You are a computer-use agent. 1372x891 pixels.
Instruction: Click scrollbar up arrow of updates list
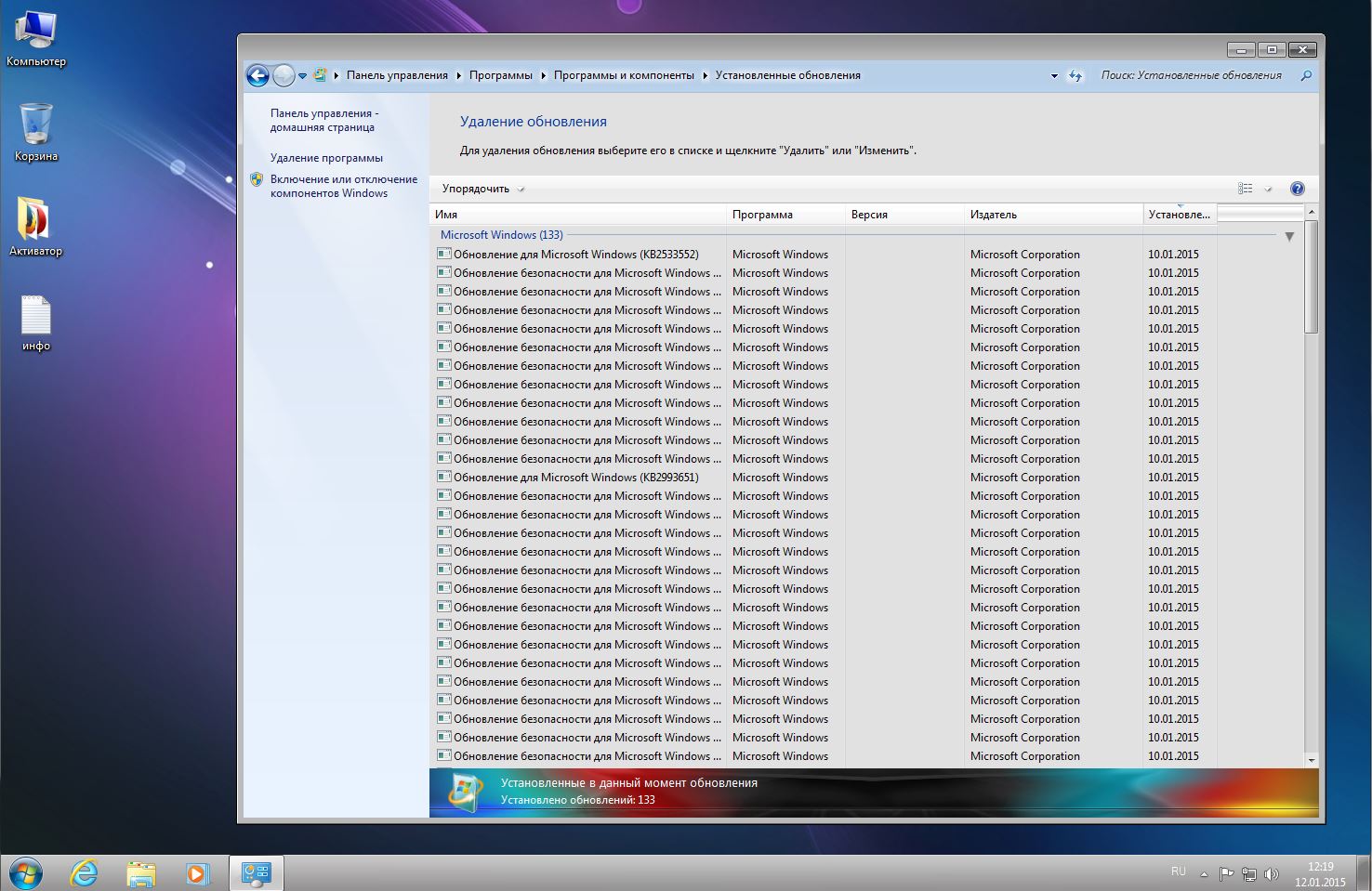(1312, 213)
